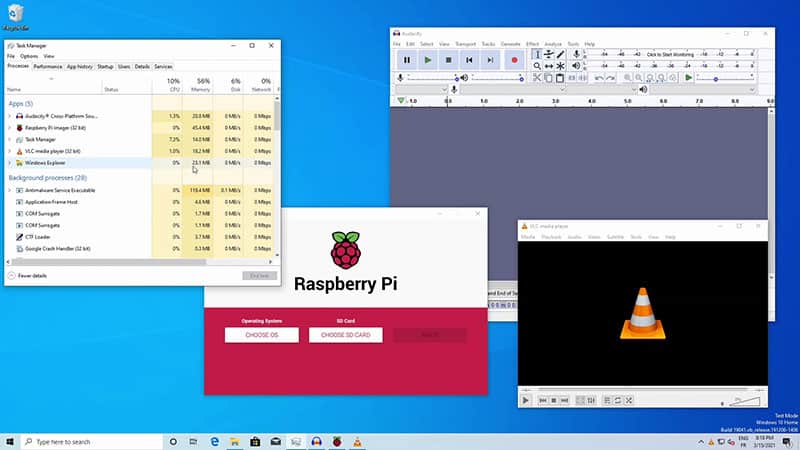The height and width of the screenshot is (450, 800).
Task: Click 'Click to Start Monitoring' meter
Action: (x=670, y=54)
